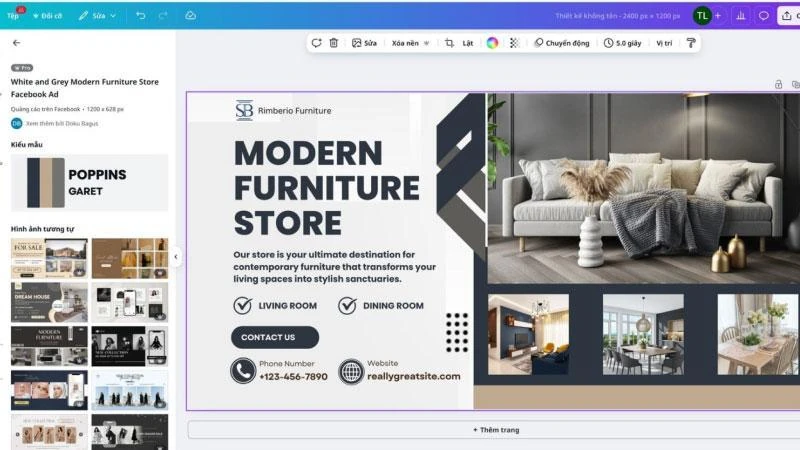The height and width of the screenshot is (450, 800).
Task: Select the FOR SALE similar template thumbnail
Action: pyautogui.click(x=49, y=258)
